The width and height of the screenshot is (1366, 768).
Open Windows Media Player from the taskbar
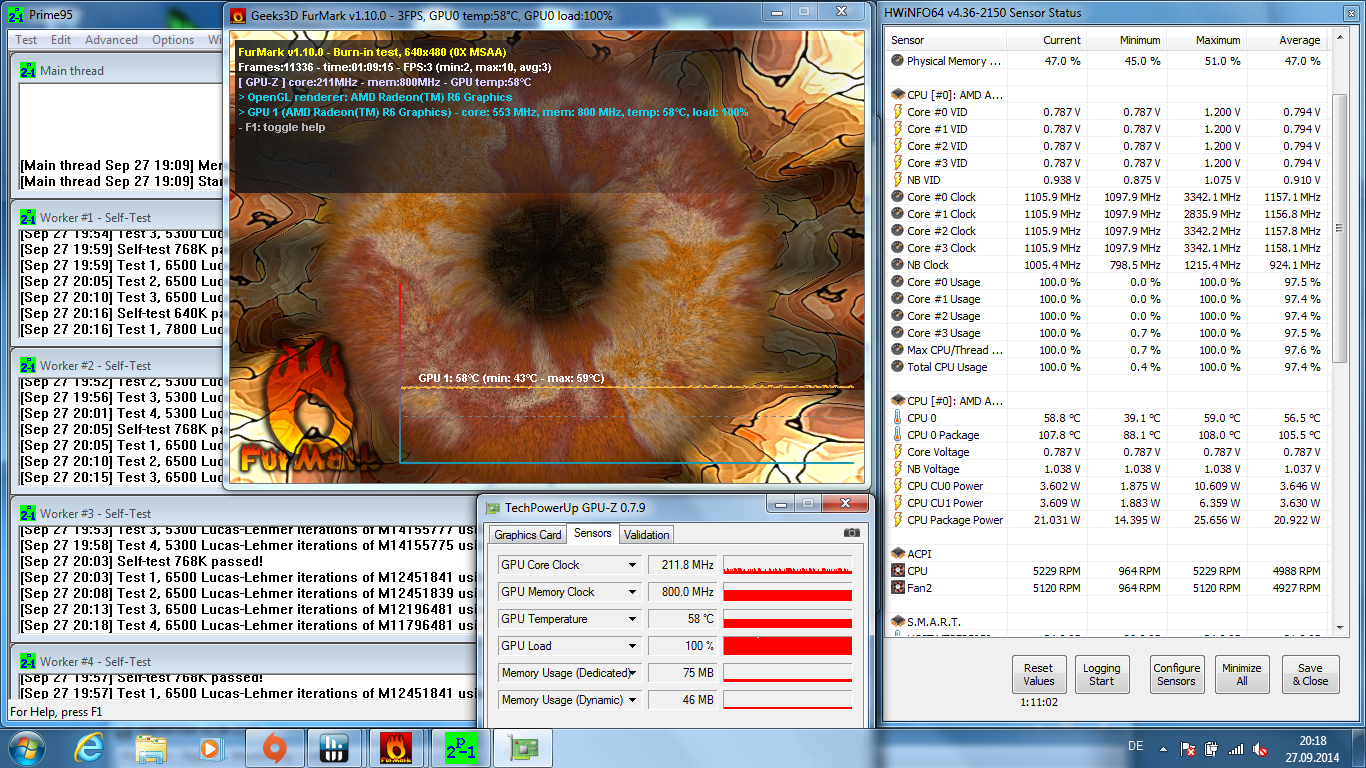(x=211, y=747)
